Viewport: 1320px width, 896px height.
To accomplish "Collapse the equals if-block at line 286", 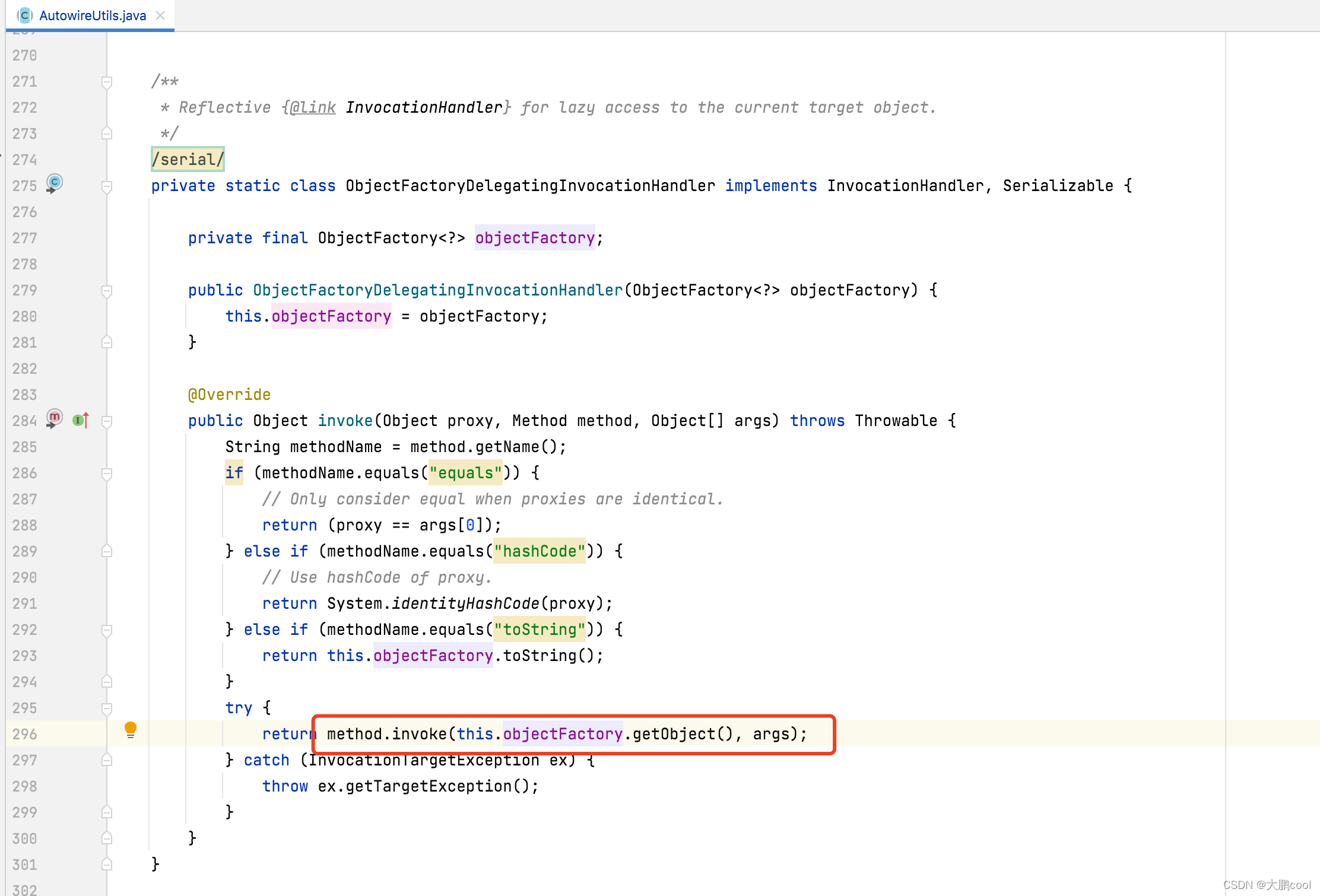I will point(107,474).
